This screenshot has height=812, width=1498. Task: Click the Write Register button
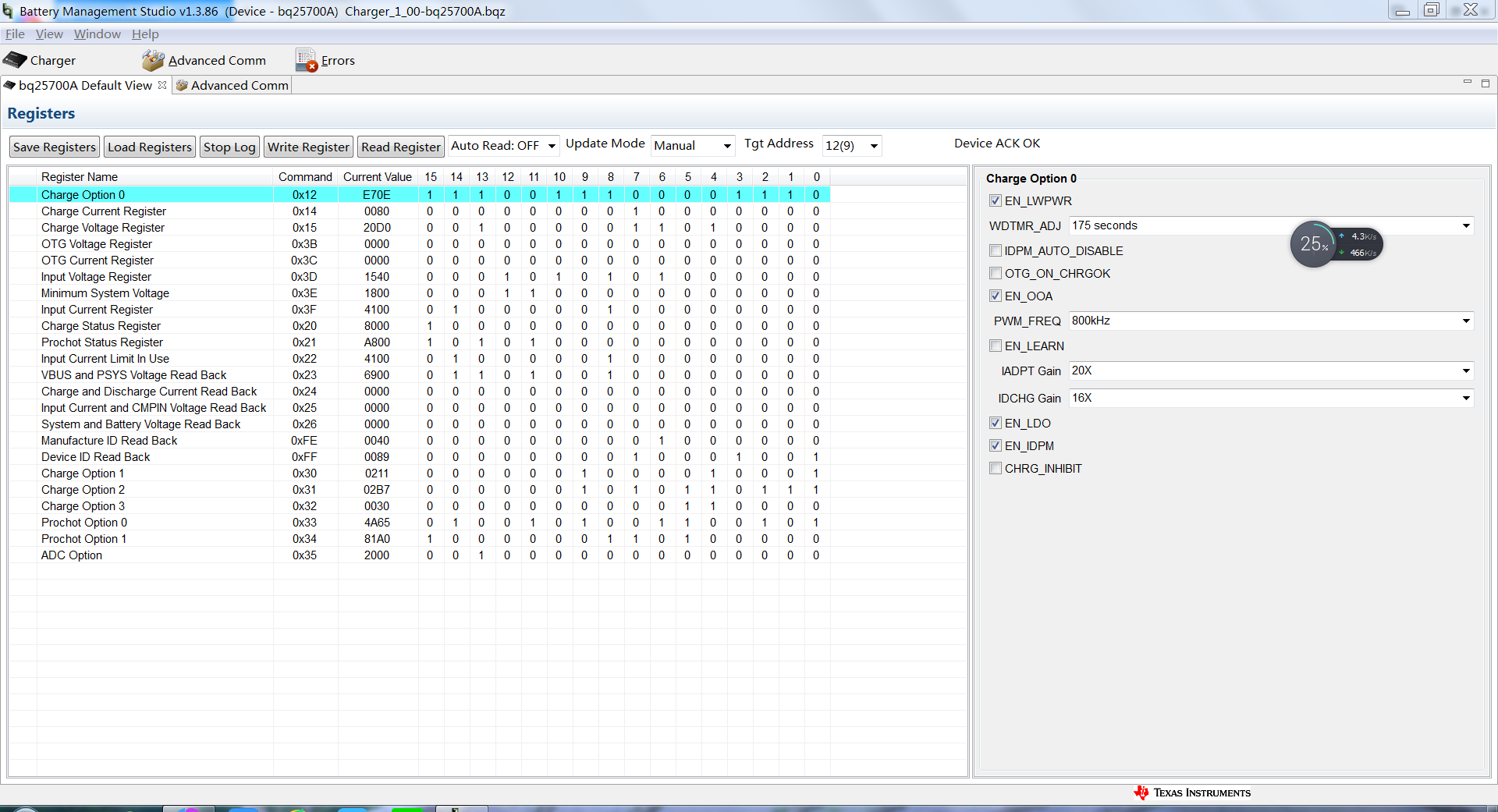308,147
